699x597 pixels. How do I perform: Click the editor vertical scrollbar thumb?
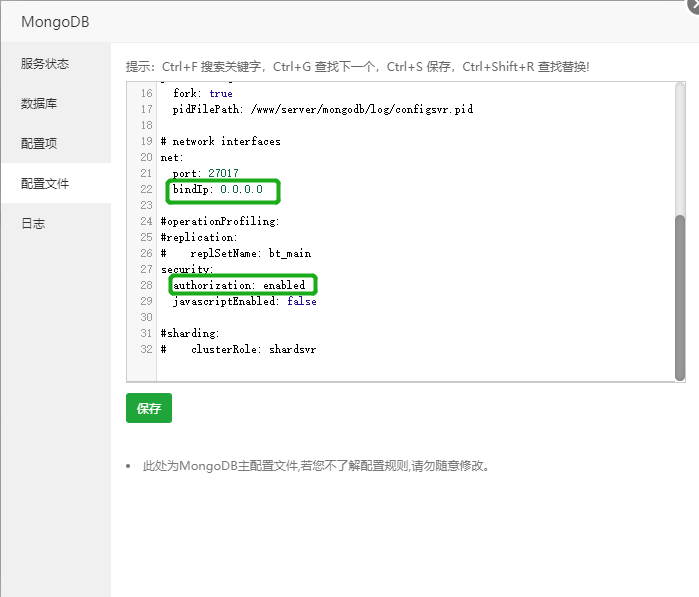[x=679, y=297]
